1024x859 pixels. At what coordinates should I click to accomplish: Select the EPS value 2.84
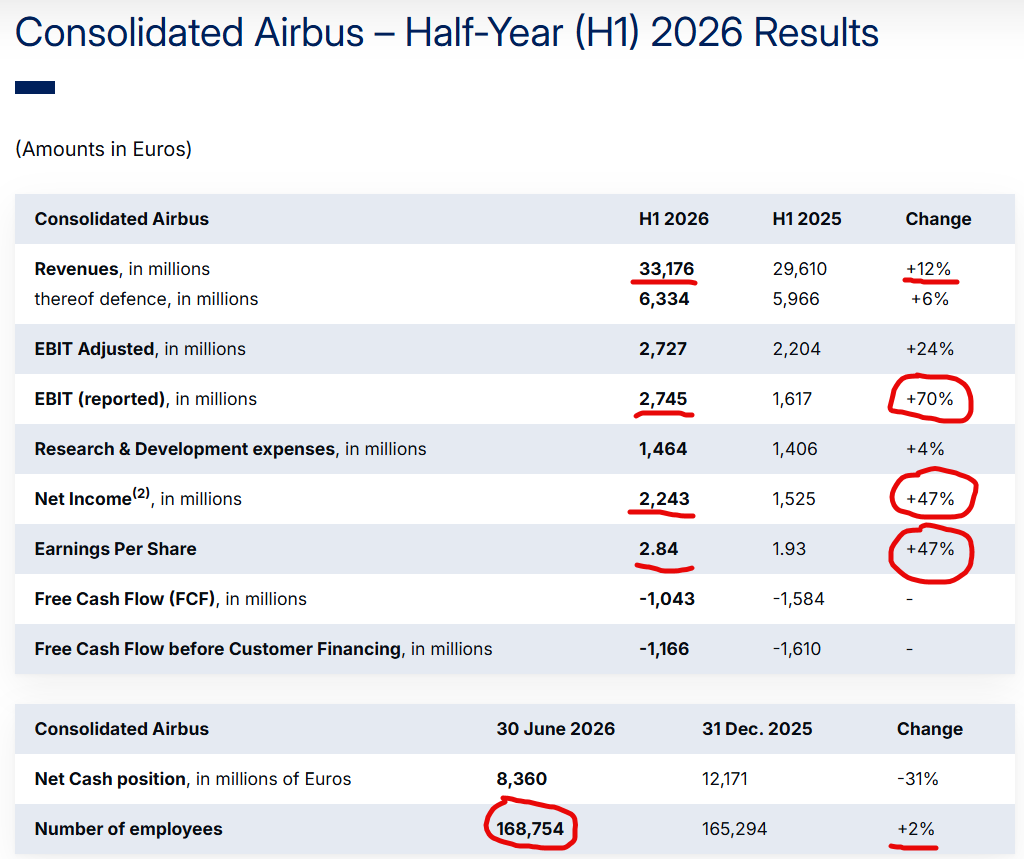click(x=658, y=549)
